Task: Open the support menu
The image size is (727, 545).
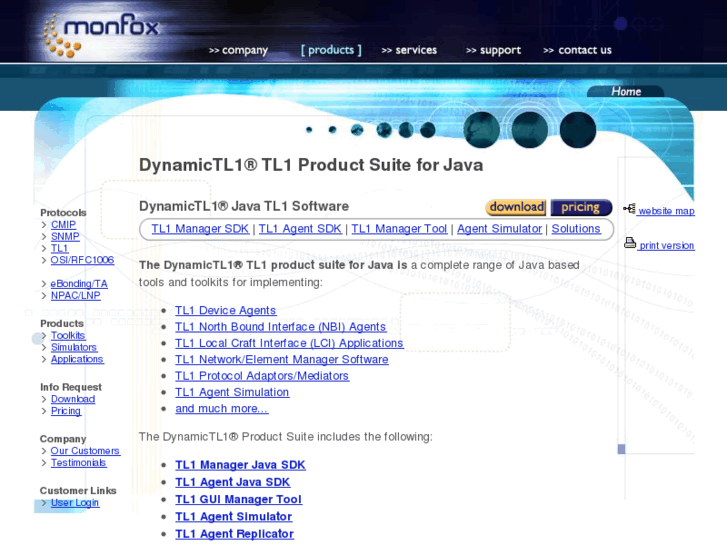Action: pyautogui.click(x=493, y=50)
